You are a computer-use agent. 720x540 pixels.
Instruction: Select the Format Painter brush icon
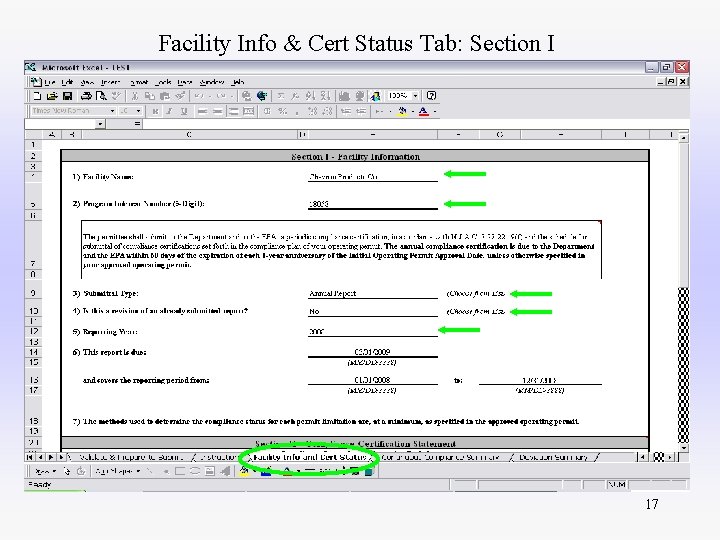pyautogui.click(x=180, y=96)
